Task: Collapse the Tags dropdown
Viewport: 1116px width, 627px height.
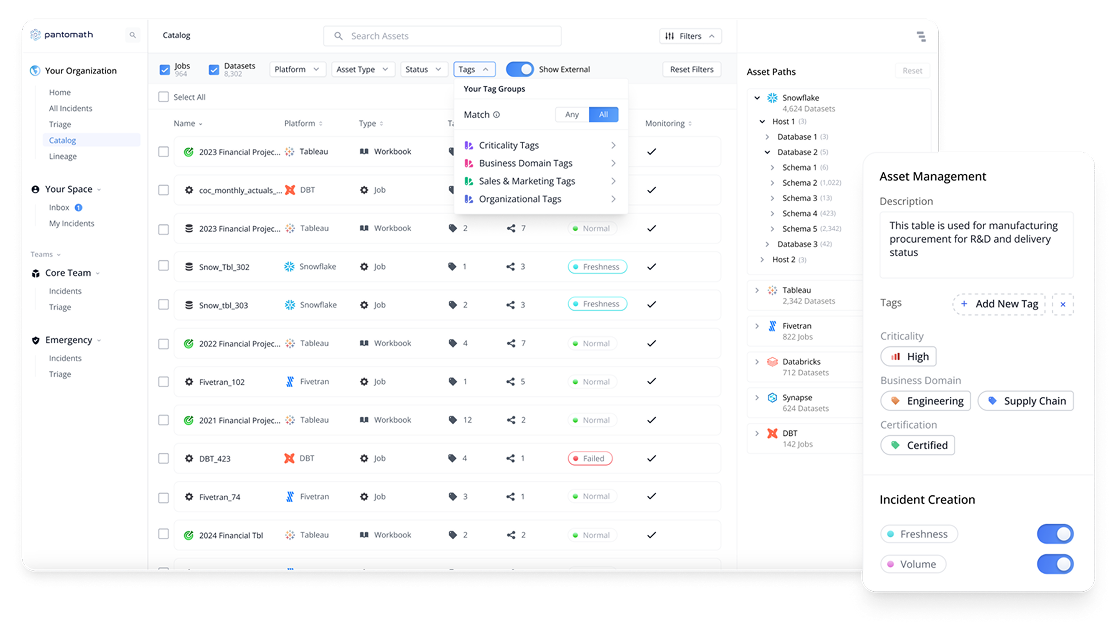Action: (x=474, y=69)
